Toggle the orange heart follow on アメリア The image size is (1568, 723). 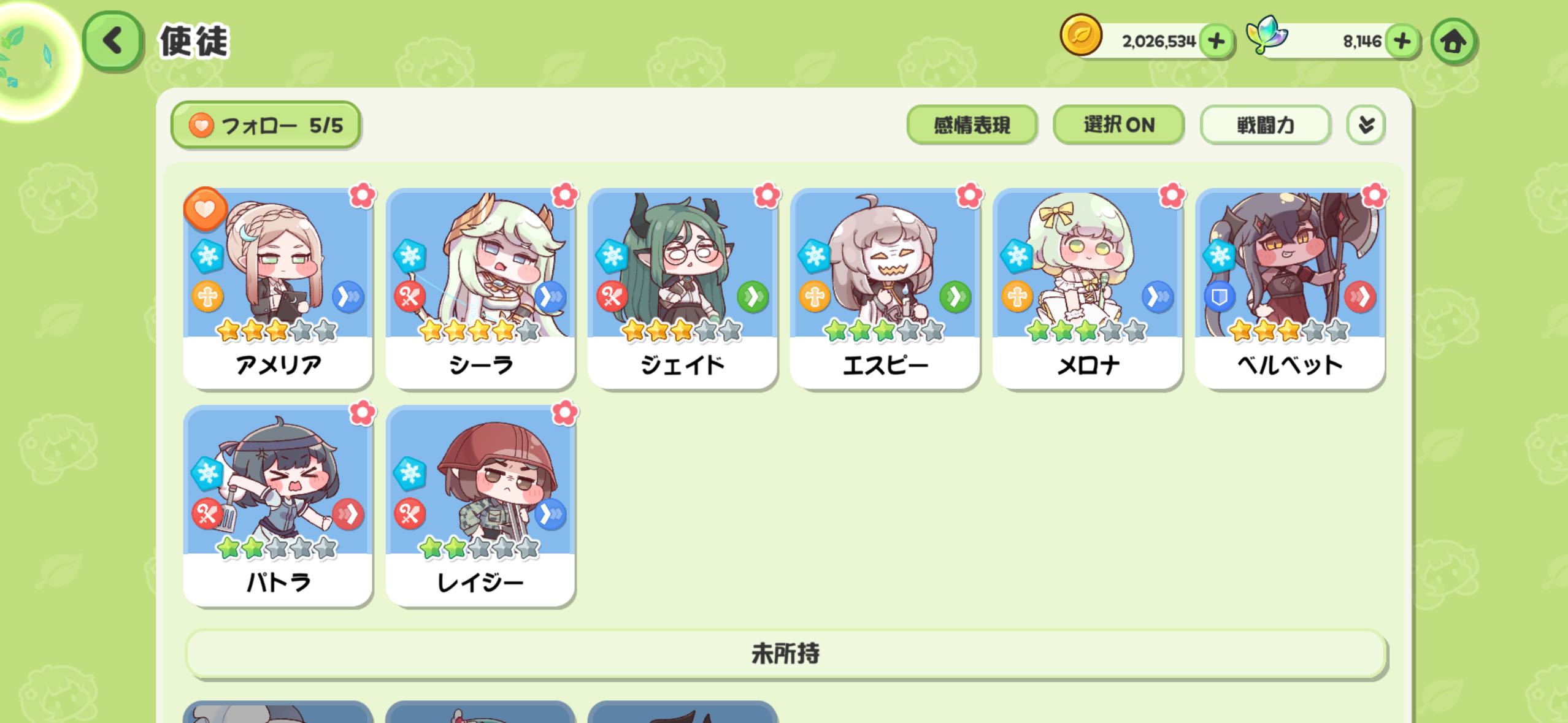point(205,209)
